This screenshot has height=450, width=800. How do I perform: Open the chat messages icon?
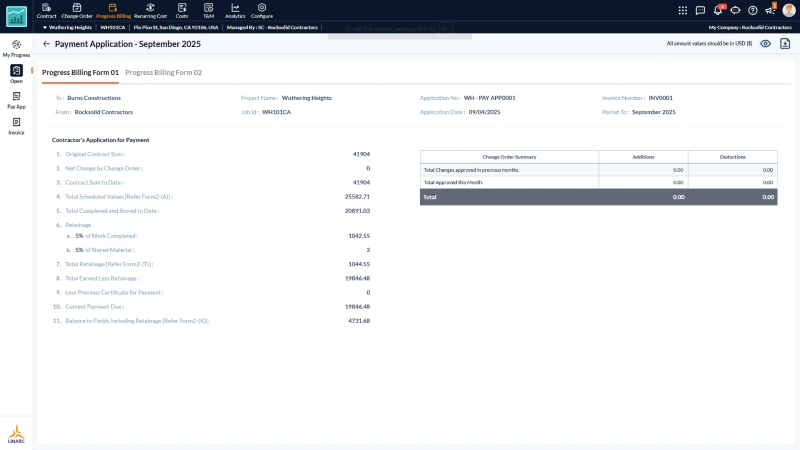coord(700,10)
